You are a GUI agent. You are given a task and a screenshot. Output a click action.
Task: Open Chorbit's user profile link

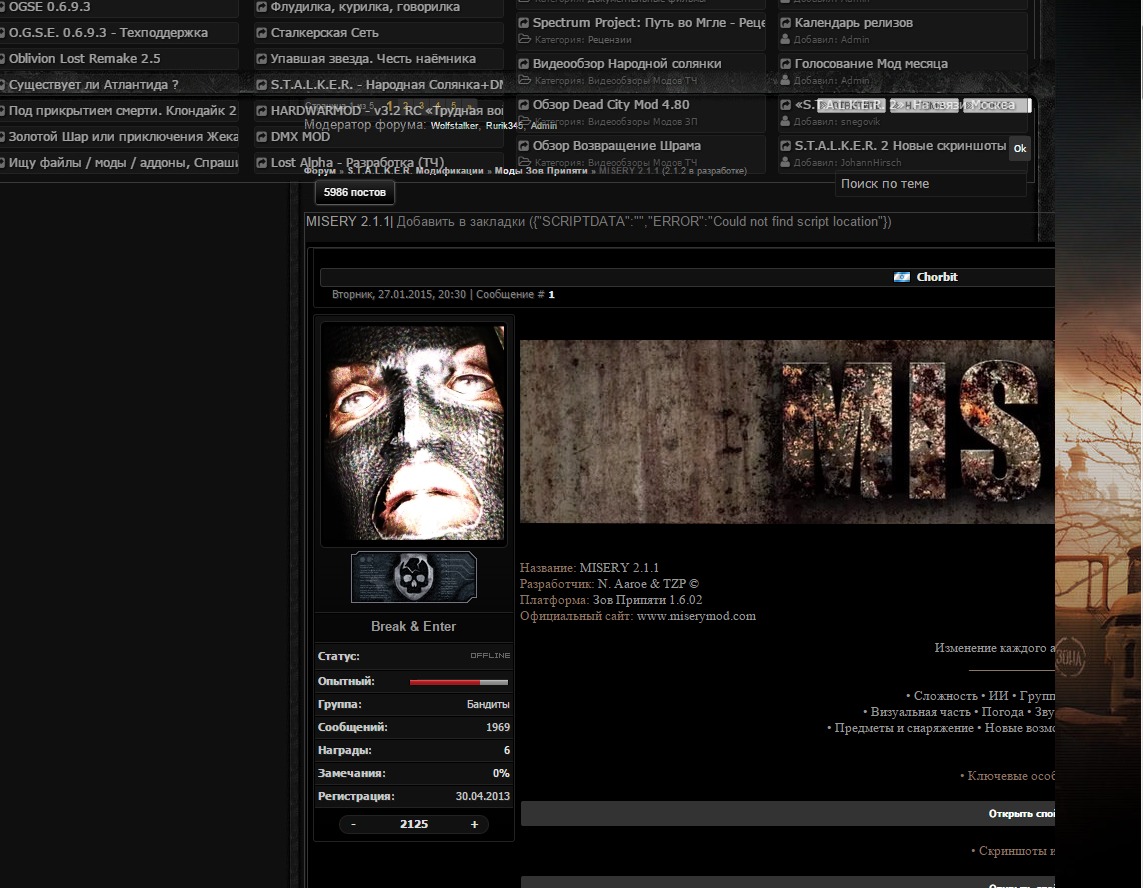click(937, 277)
